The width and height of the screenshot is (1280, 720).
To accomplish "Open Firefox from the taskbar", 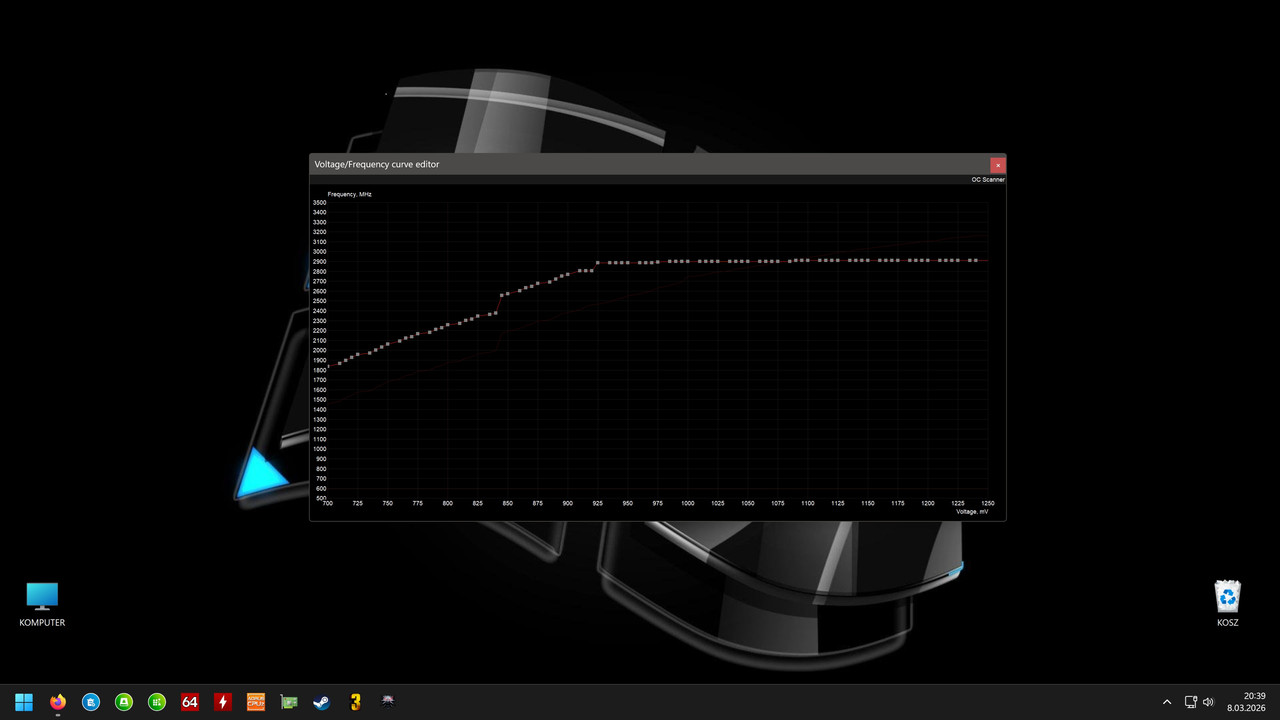I will (x=57, y=702).
